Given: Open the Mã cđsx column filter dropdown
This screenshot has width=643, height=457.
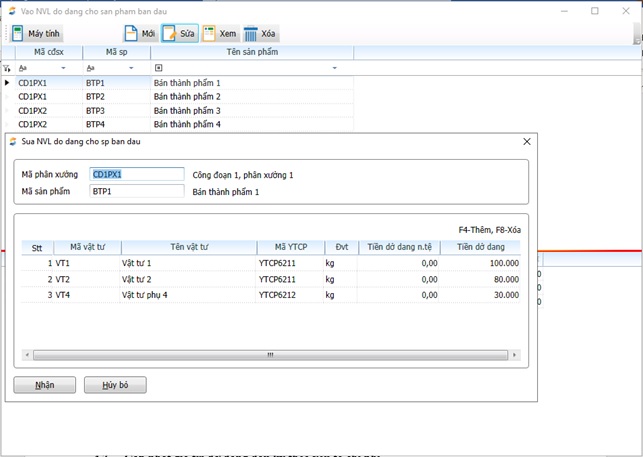Looking at the screenshot, I should [64, 68].
